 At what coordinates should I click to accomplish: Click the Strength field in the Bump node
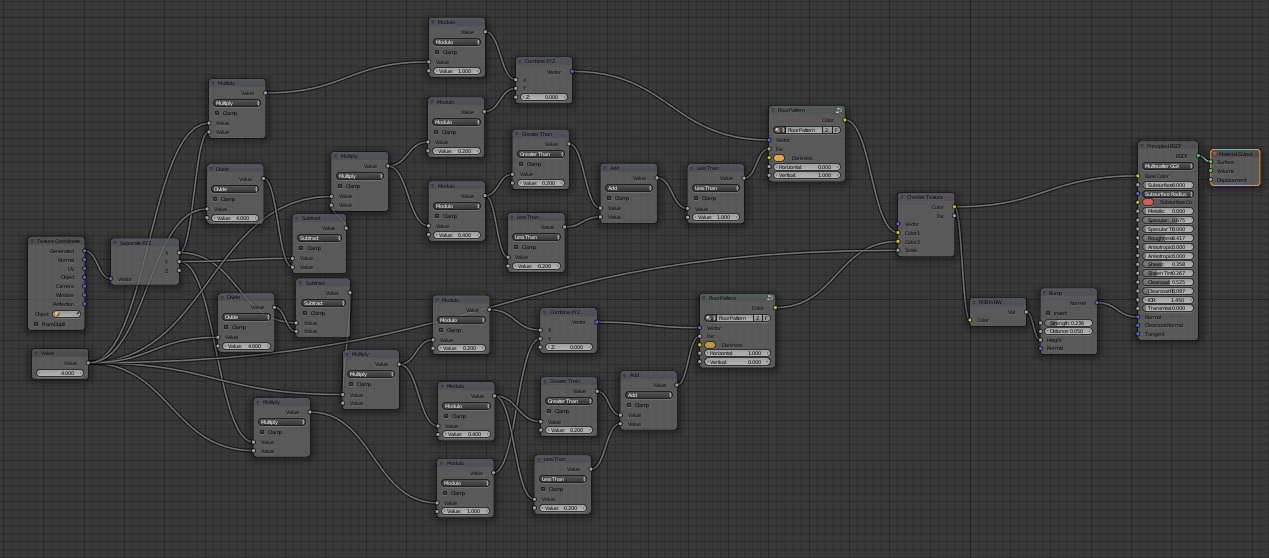[x=1068, y=323]
